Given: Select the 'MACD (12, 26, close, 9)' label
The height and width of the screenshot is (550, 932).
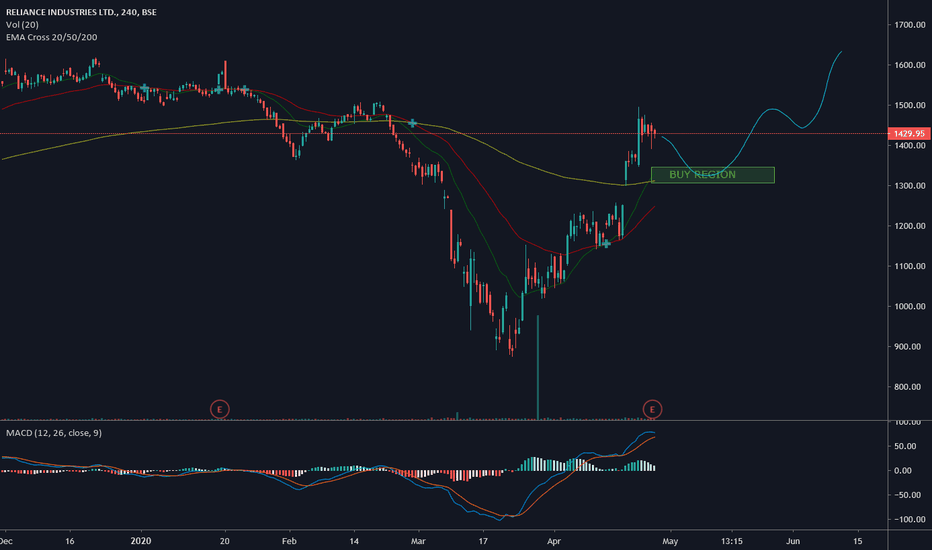Looking at the screenshot, I should point(53,433).
